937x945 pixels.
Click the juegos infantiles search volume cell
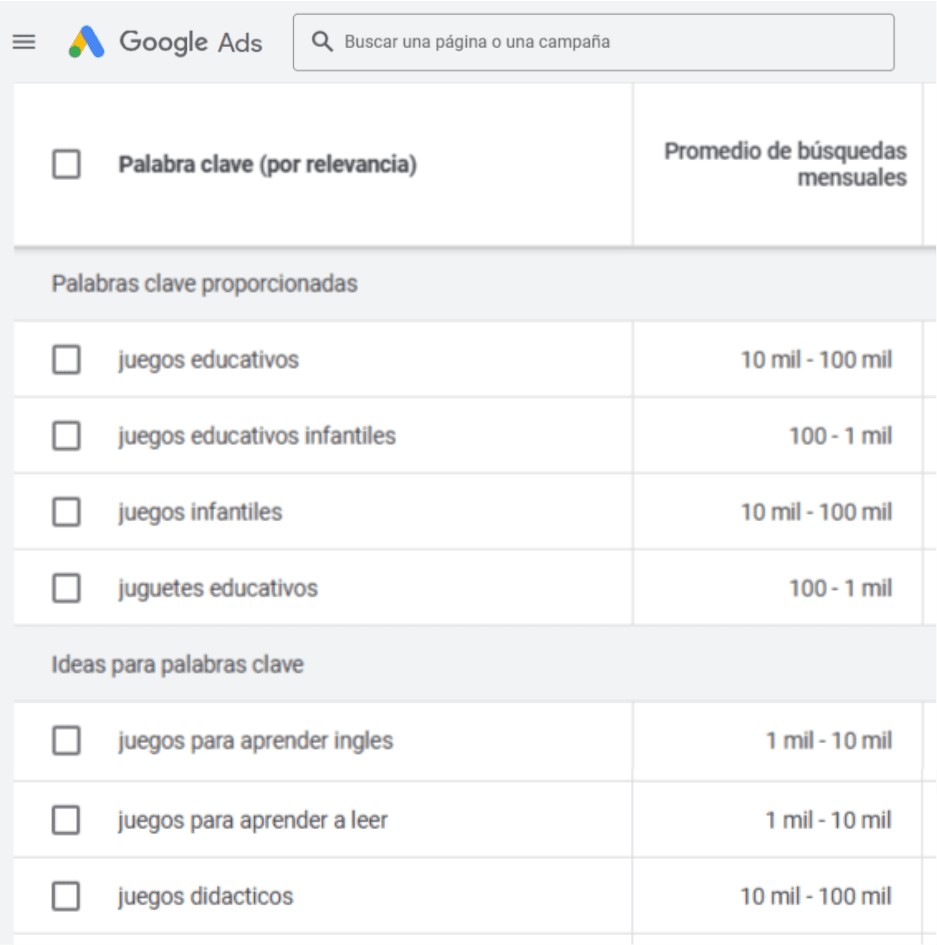pyautogui.click(x=816, y=512)
